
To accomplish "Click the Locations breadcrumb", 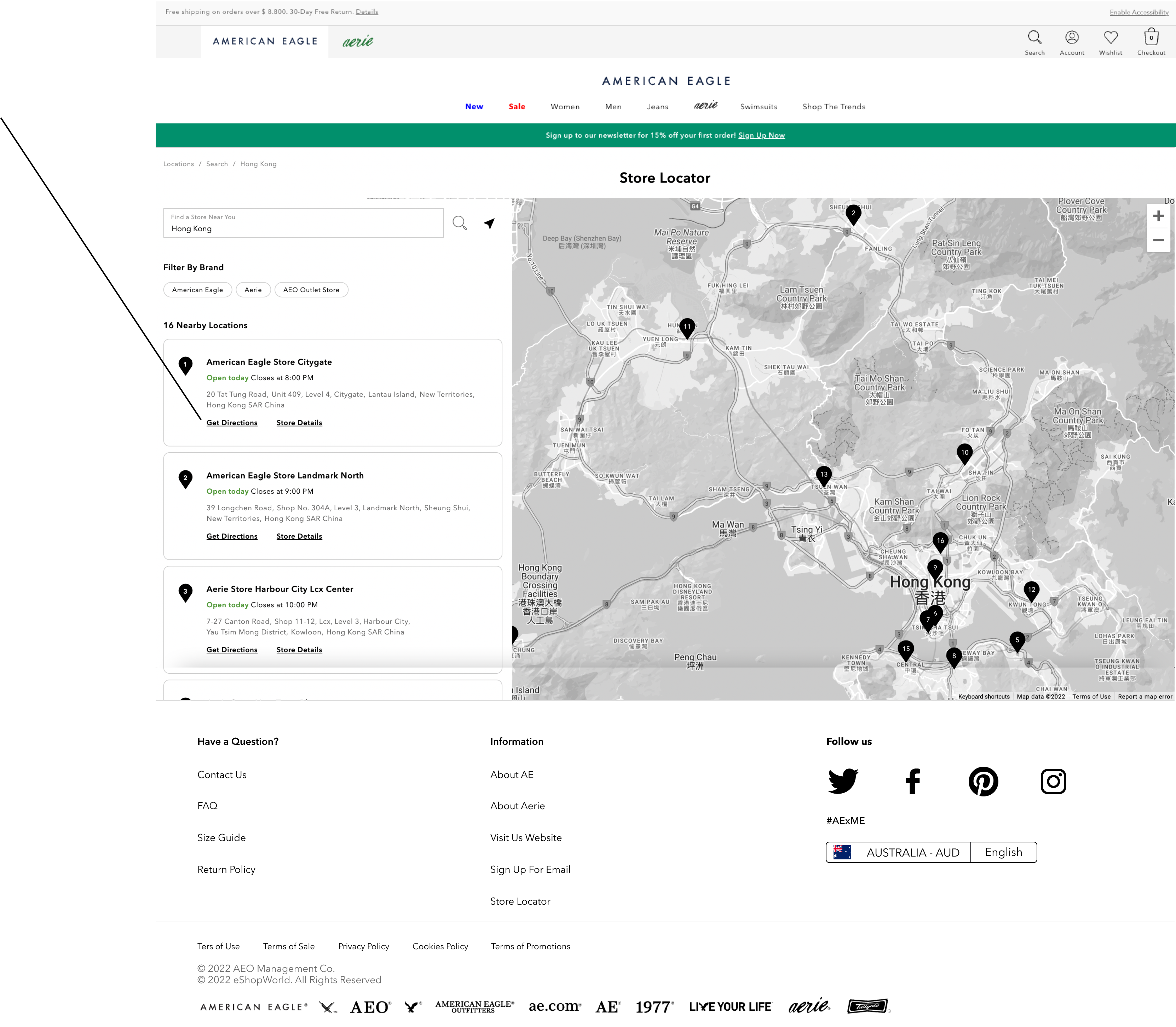I will [178, 164].
